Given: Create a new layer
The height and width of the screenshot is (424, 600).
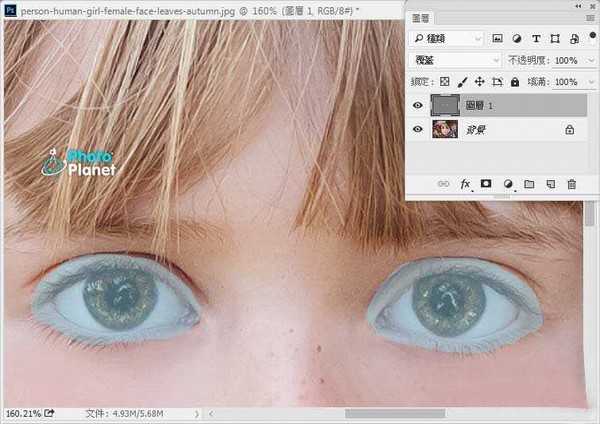Looking at the screenshot, I should pos(550,184).
